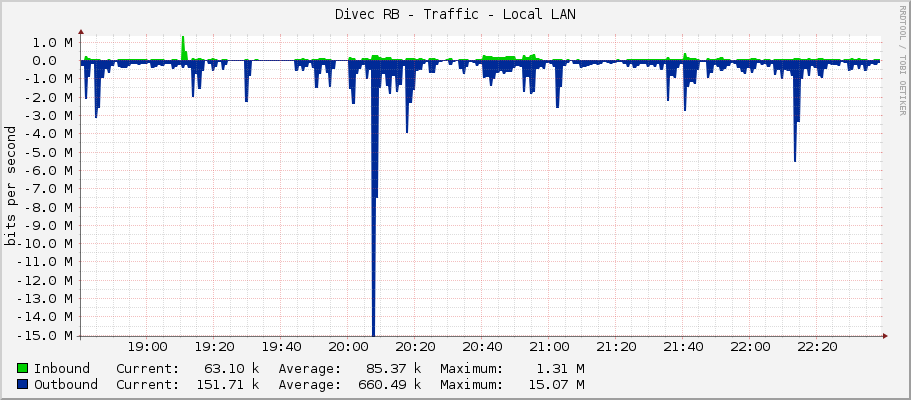This screenshot has height=400, width=911.
Task: Click the graph title Divec RB - Traffic - Local LAN
Action: [x=456, y=15]
